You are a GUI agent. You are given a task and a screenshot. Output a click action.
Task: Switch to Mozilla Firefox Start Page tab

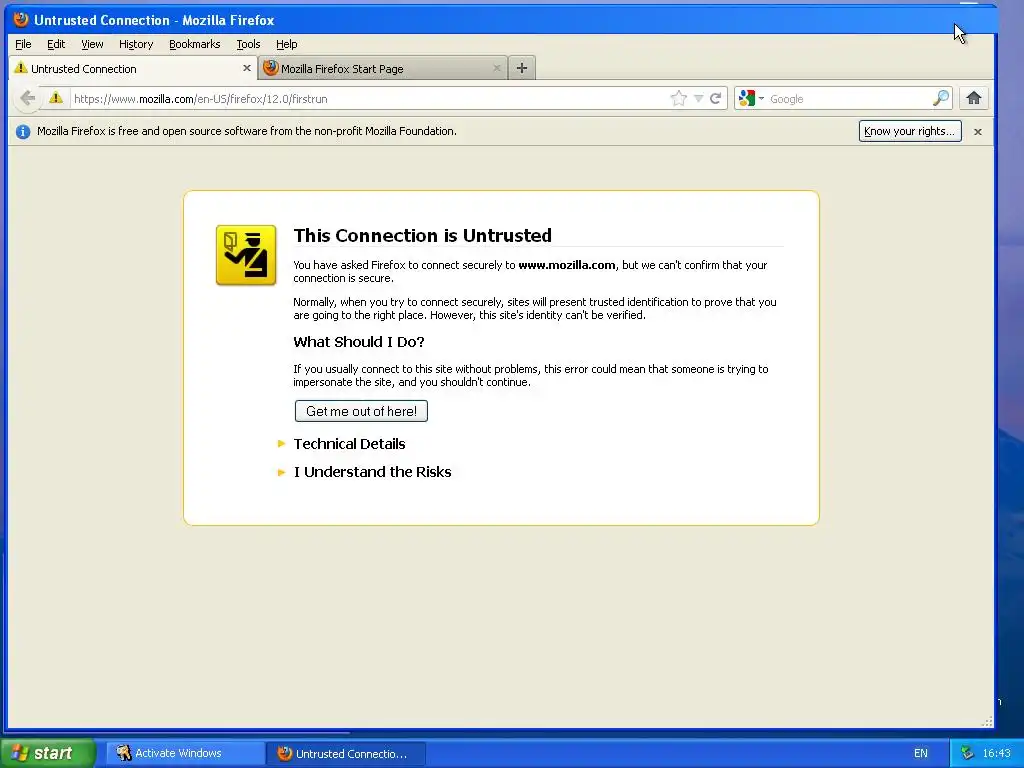click(383, 68)
